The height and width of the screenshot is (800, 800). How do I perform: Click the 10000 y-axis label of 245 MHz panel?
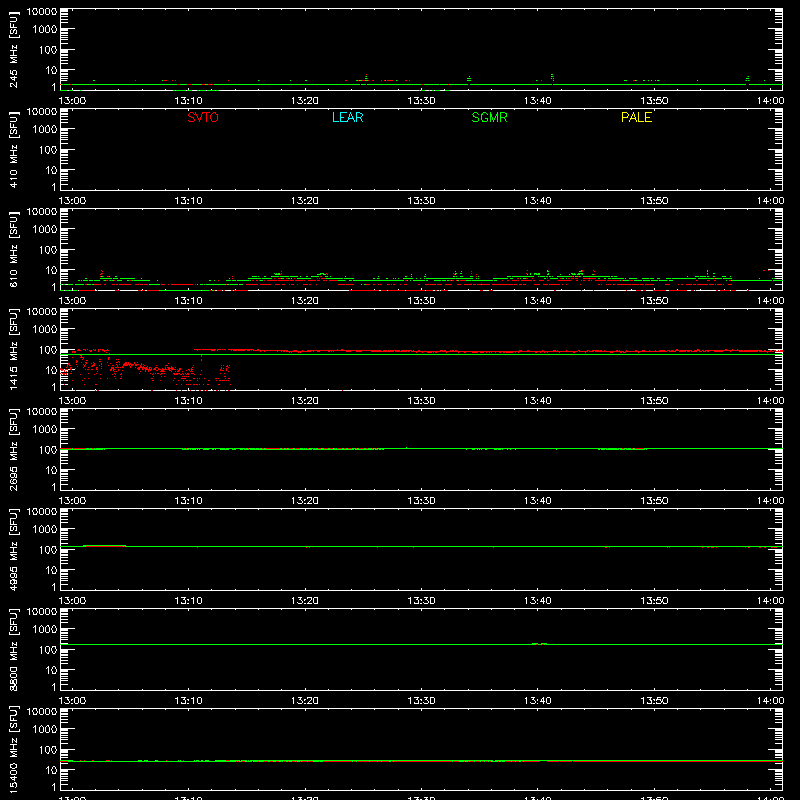tap(42, 12)
